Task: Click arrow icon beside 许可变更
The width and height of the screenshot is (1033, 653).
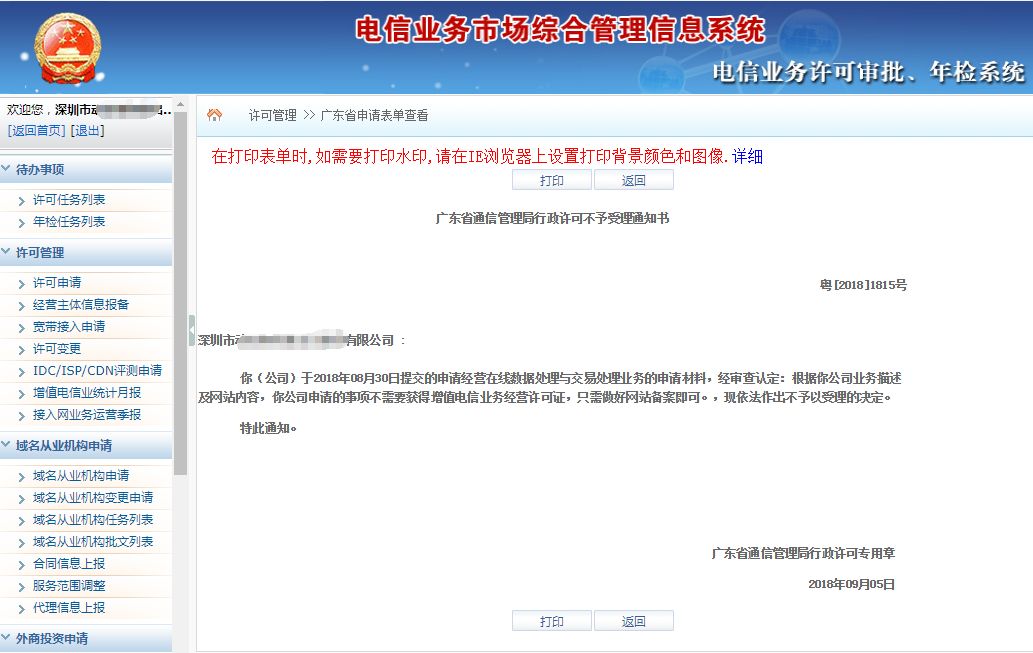Action: tap(22, 350)
